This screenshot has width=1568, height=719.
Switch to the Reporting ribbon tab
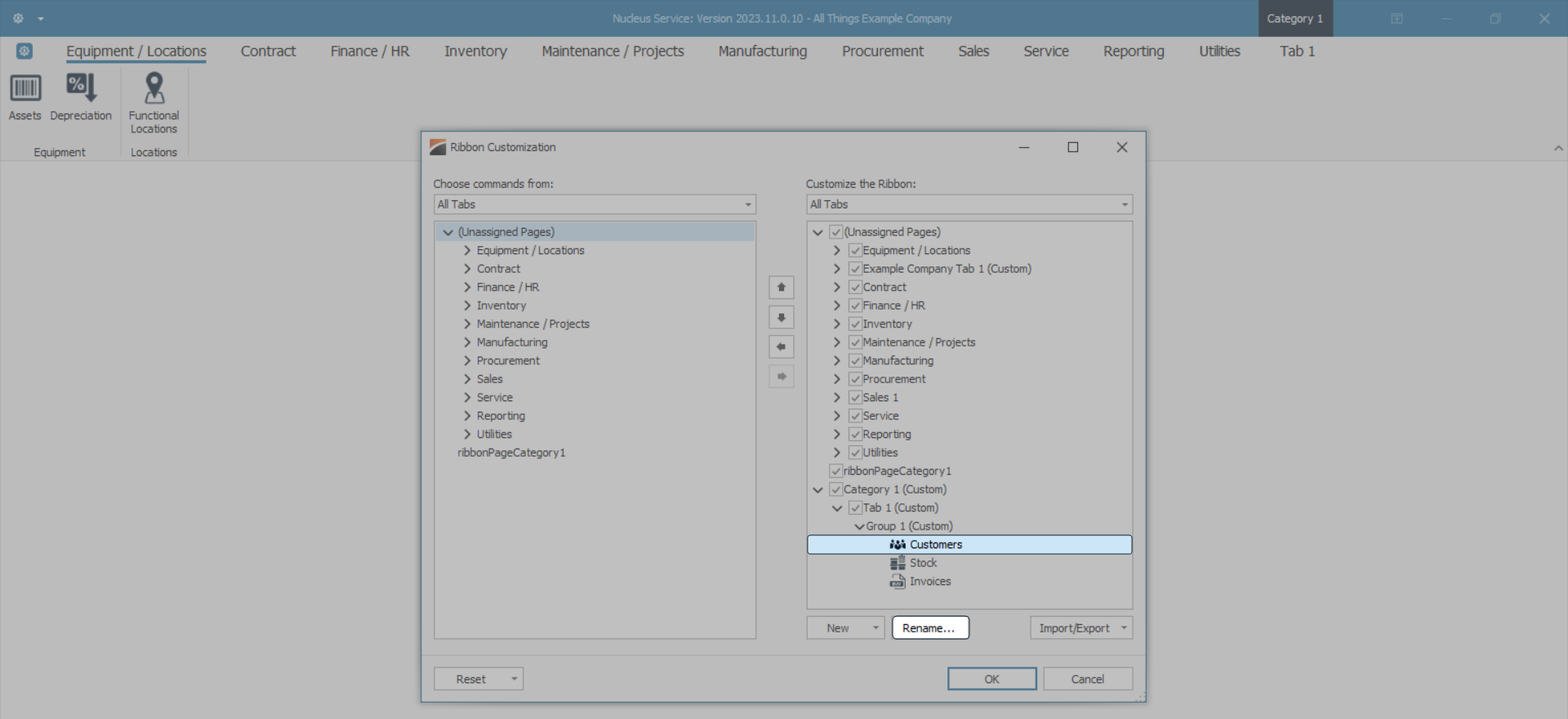1134,51
